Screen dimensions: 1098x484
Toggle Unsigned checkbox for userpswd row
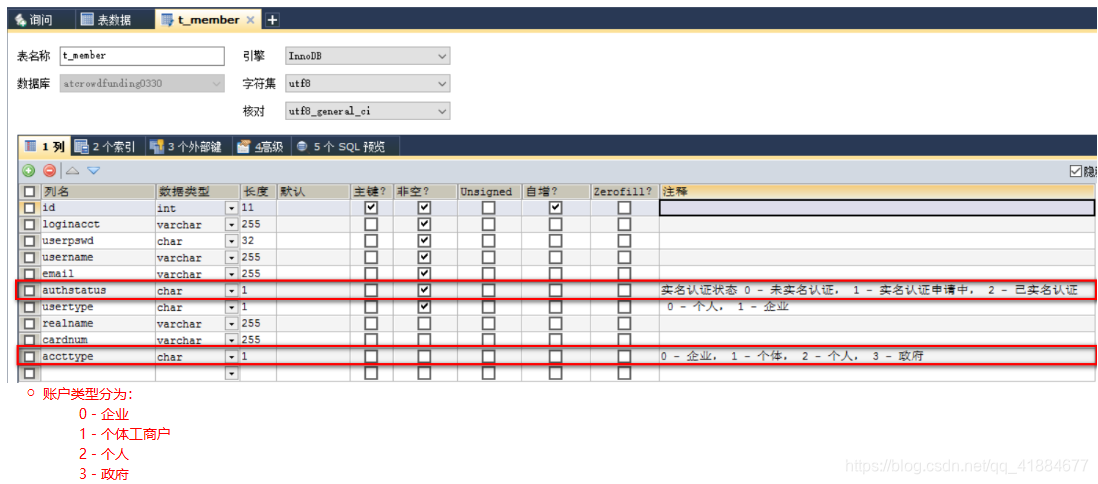[x=489, y=241]
